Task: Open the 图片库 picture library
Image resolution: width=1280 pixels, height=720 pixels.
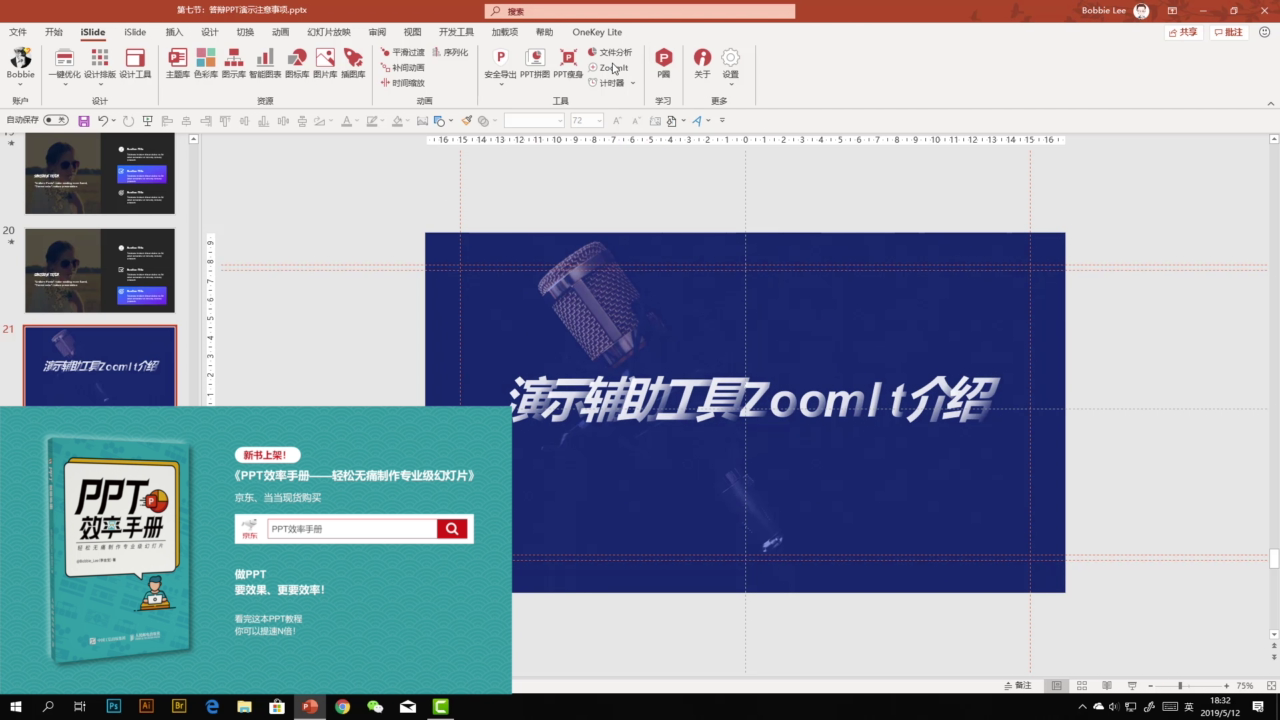Action: point(325,63)
